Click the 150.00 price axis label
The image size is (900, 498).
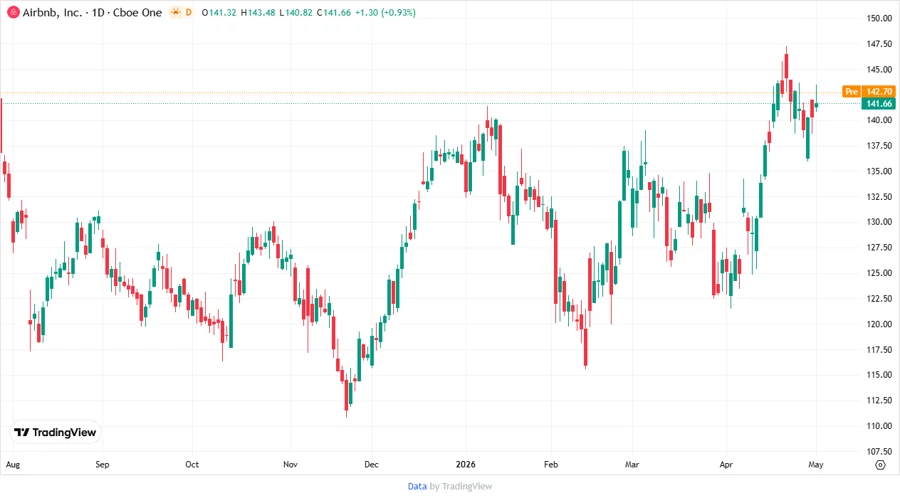[x=879, y=18]
